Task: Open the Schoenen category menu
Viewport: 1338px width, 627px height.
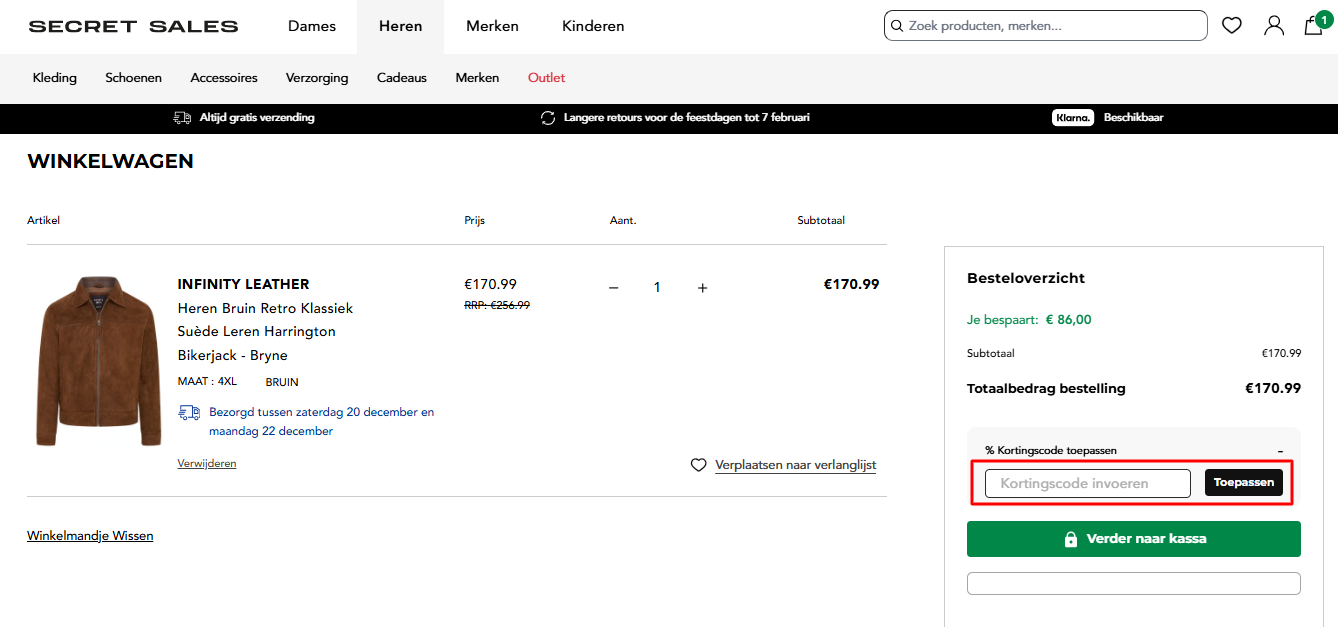Action: pyautogui.click(x=133, y=78)
